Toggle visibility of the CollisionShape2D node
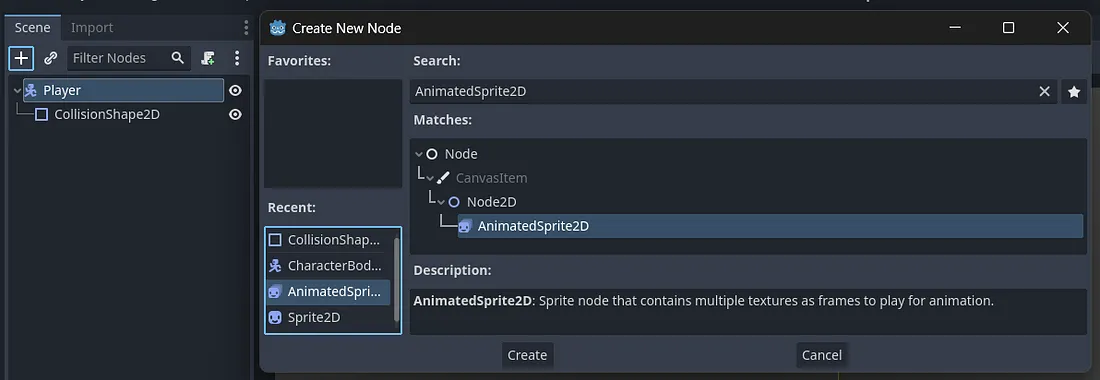Screen dimensions: 1100x380 tap(236, 114)
